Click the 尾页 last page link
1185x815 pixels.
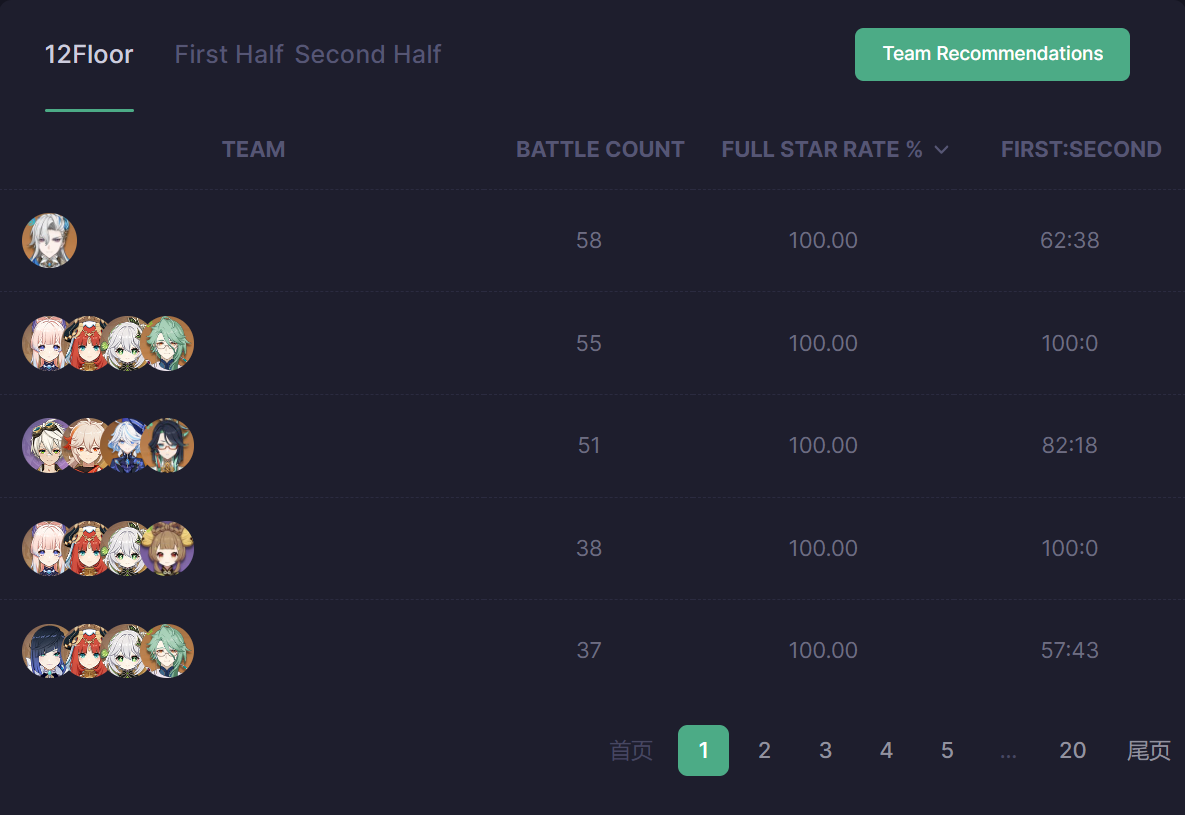pyautogui.click(x=1148, y=751)
